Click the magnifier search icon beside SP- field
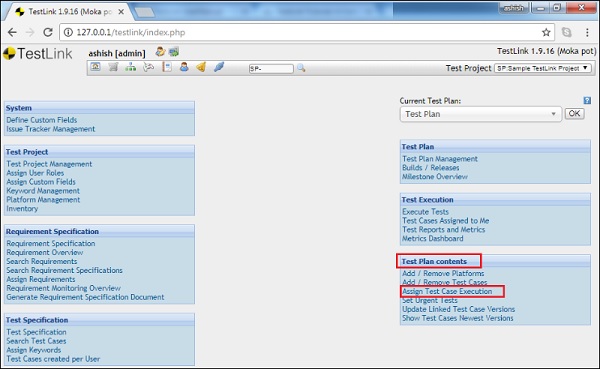This screenshot has width=600, height=369. 302,68
